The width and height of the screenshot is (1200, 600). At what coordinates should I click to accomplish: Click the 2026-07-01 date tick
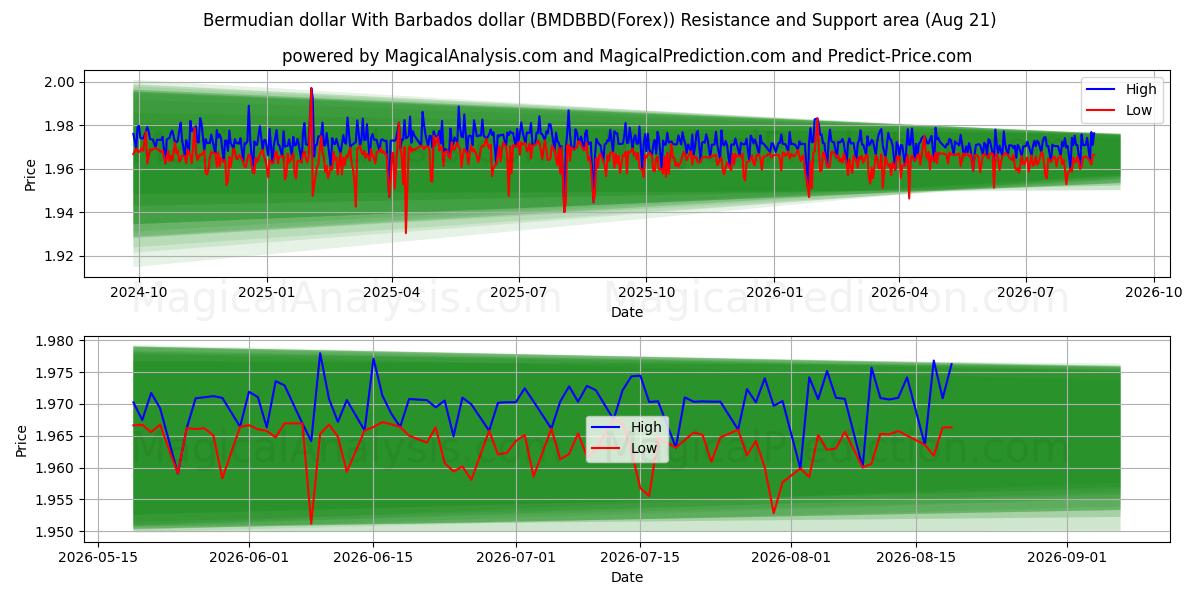[516, 559]
